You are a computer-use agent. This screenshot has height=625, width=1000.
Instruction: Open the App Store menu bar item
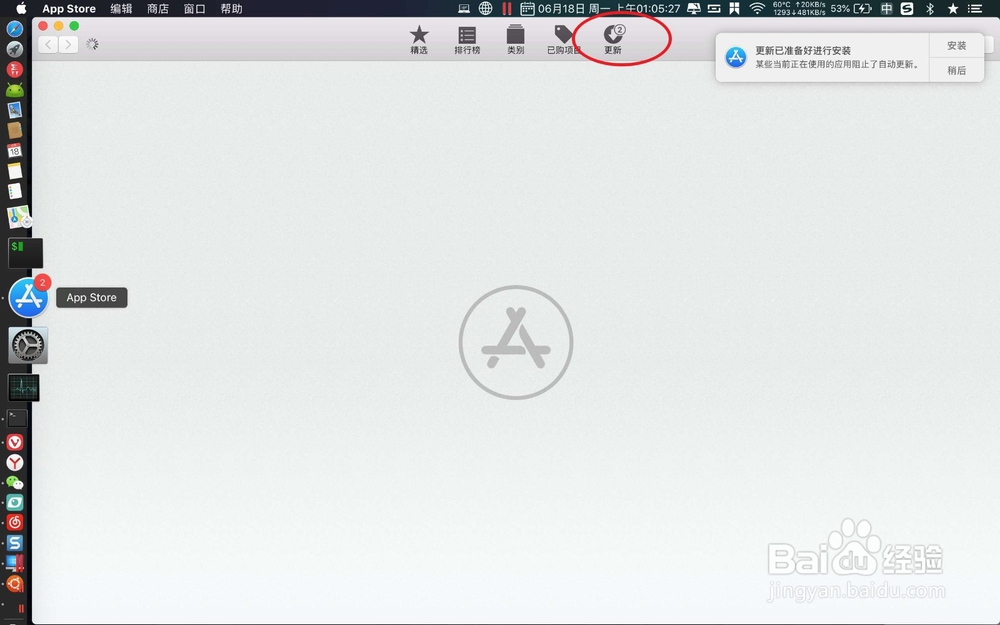(69, 8)
